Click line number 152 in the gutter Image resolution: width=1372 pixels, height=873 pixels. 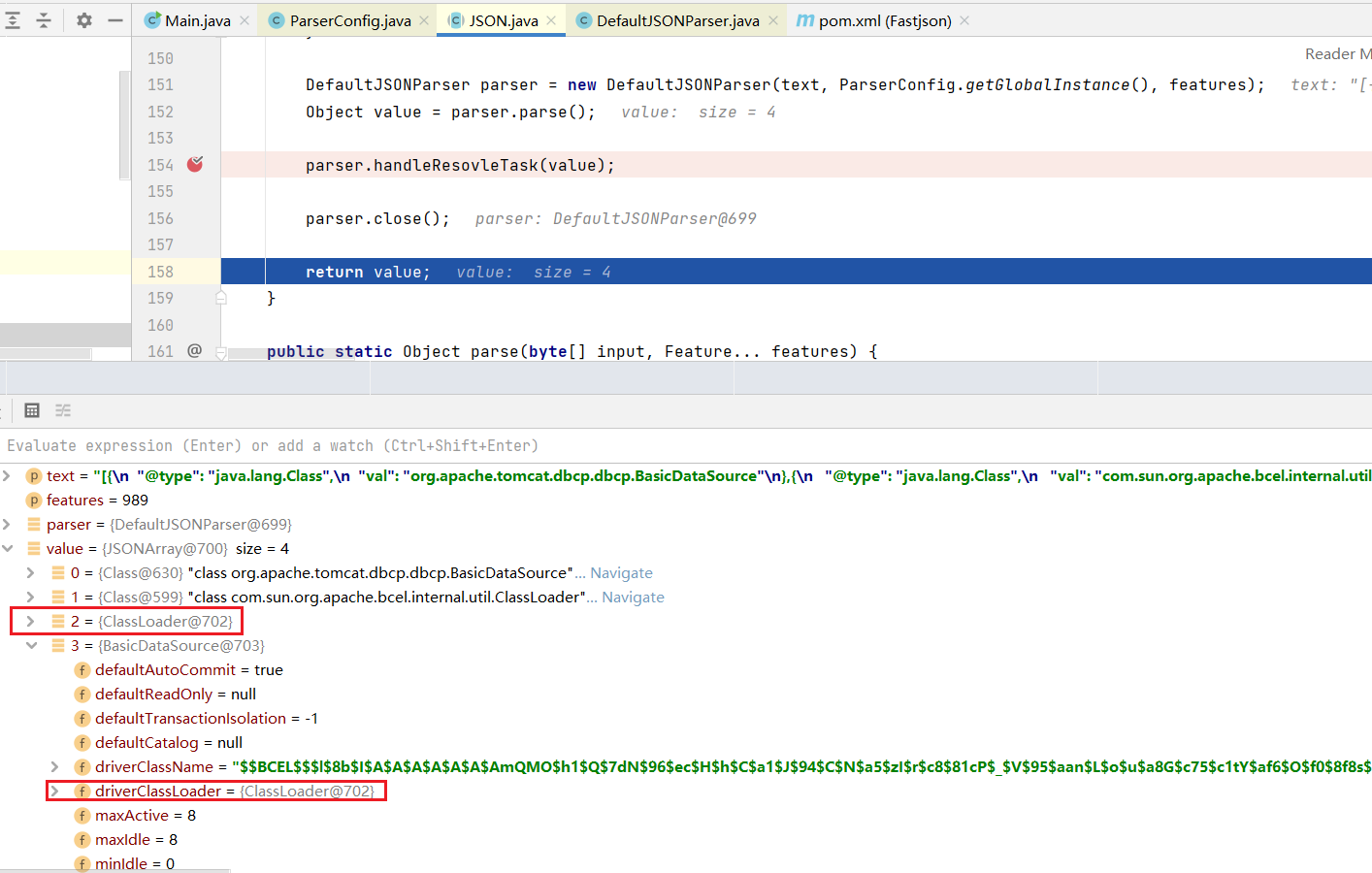click(160, 112)
